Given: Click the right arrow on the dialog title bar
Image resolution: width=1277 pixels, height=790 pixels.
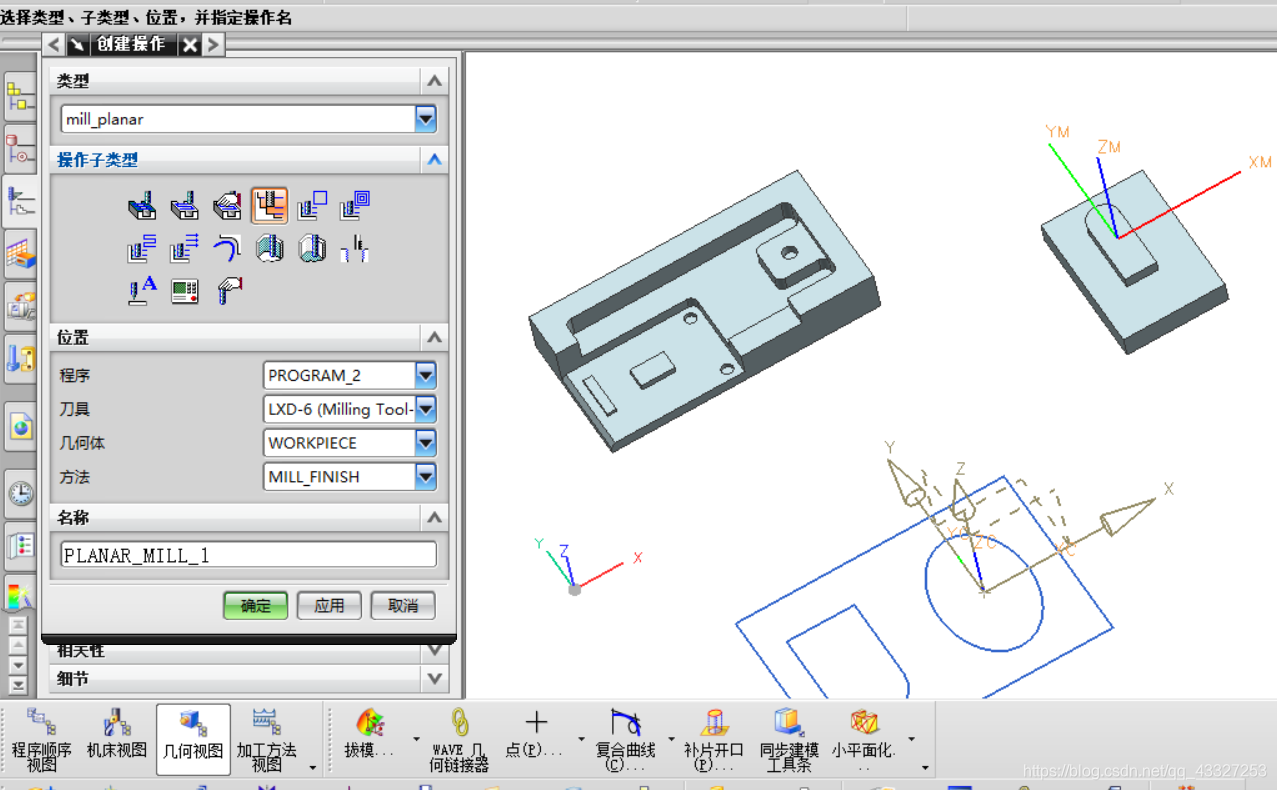Looking at the screenshot, I should click(x=213, y=45).
